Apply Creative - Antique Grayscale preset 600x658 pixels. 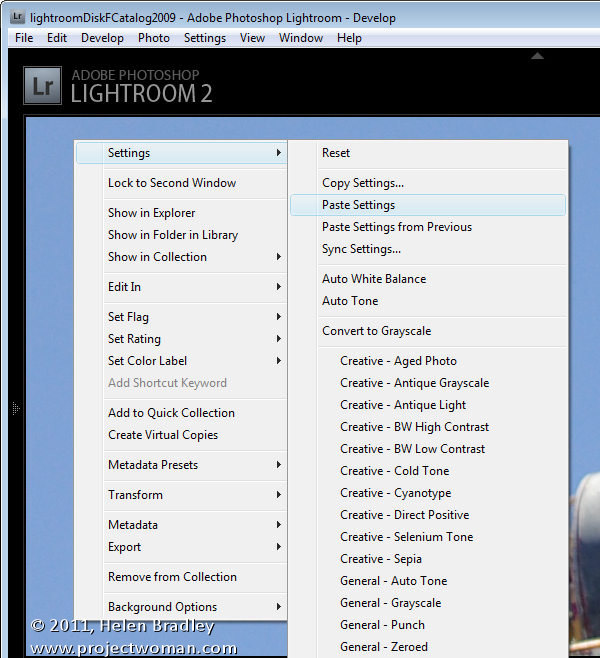pos(428,383)
